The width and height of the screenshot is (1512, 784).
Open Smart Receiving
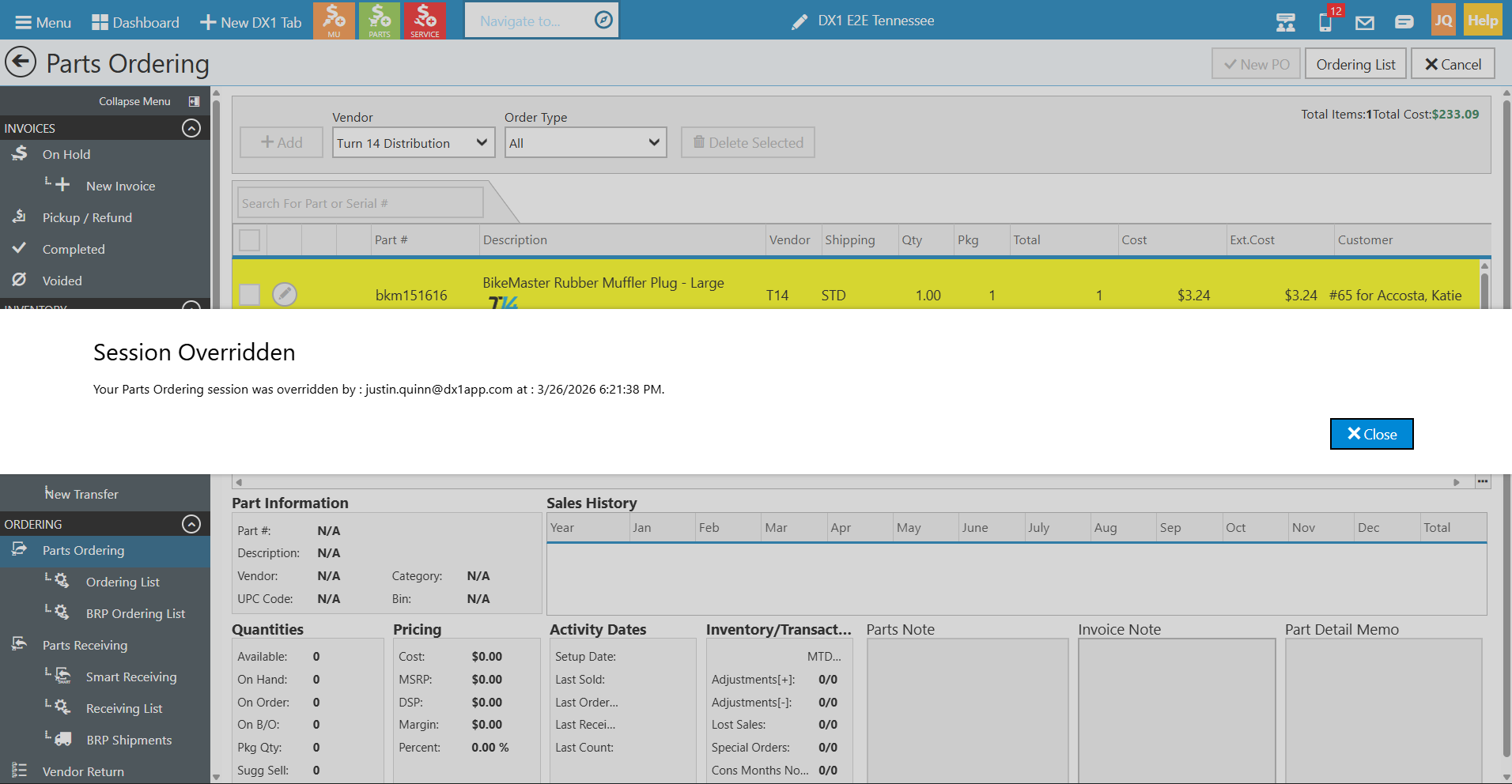pos(131,677)
